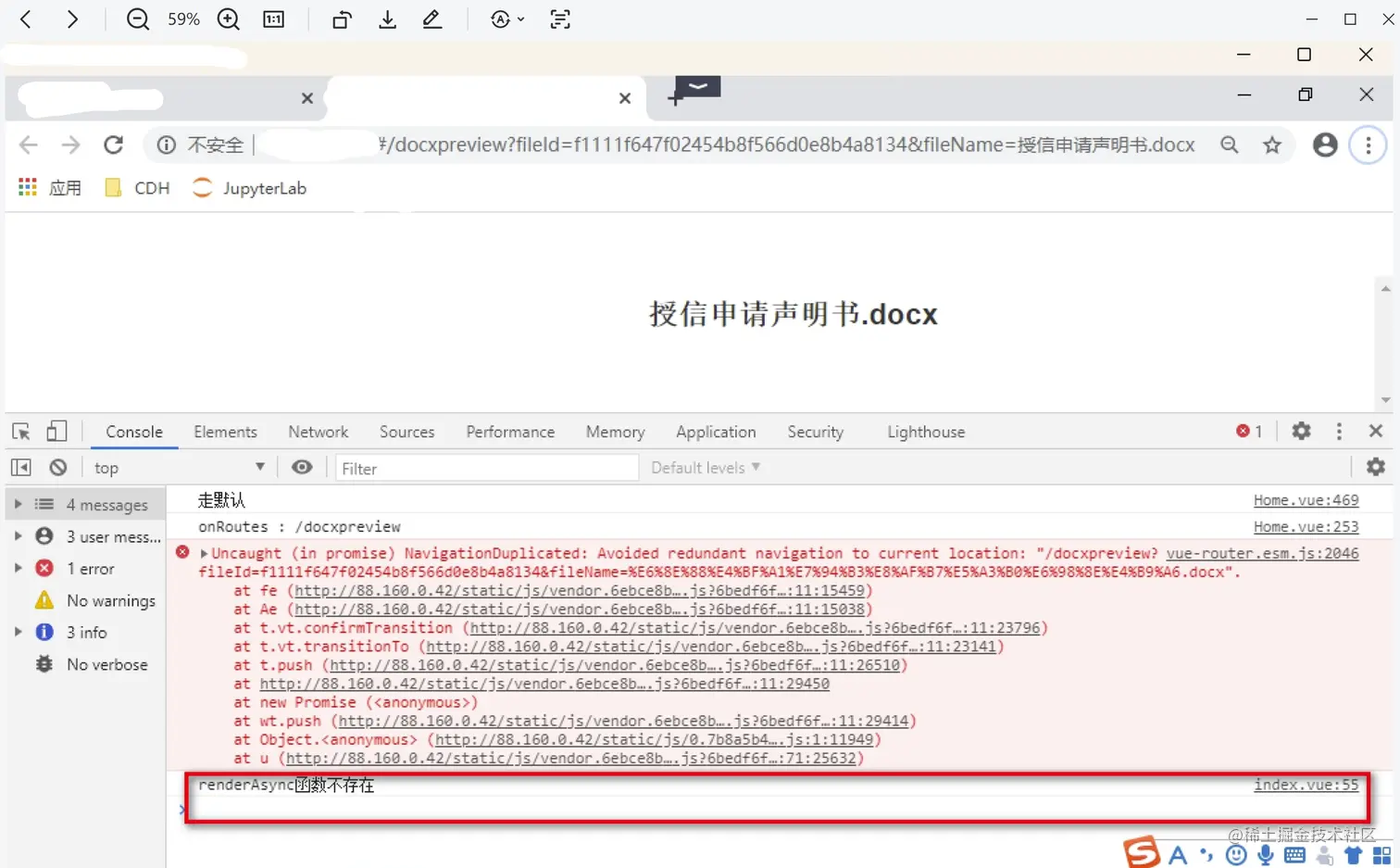The width and height of the screenshot is (1400, 868).
Task: Open Home.vue:469 source link
Action: (x=1306, y=500)
